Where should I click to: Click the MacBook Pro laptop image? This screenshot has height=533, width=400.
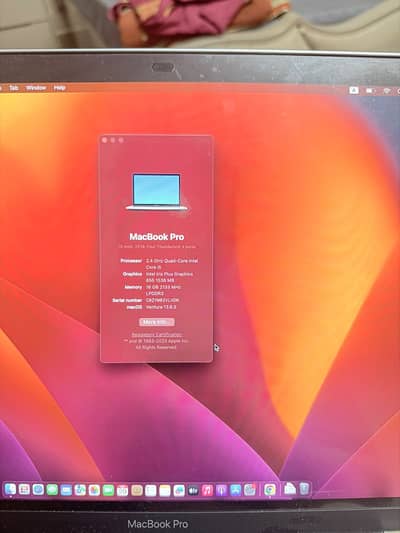click(x=156, y=192)
